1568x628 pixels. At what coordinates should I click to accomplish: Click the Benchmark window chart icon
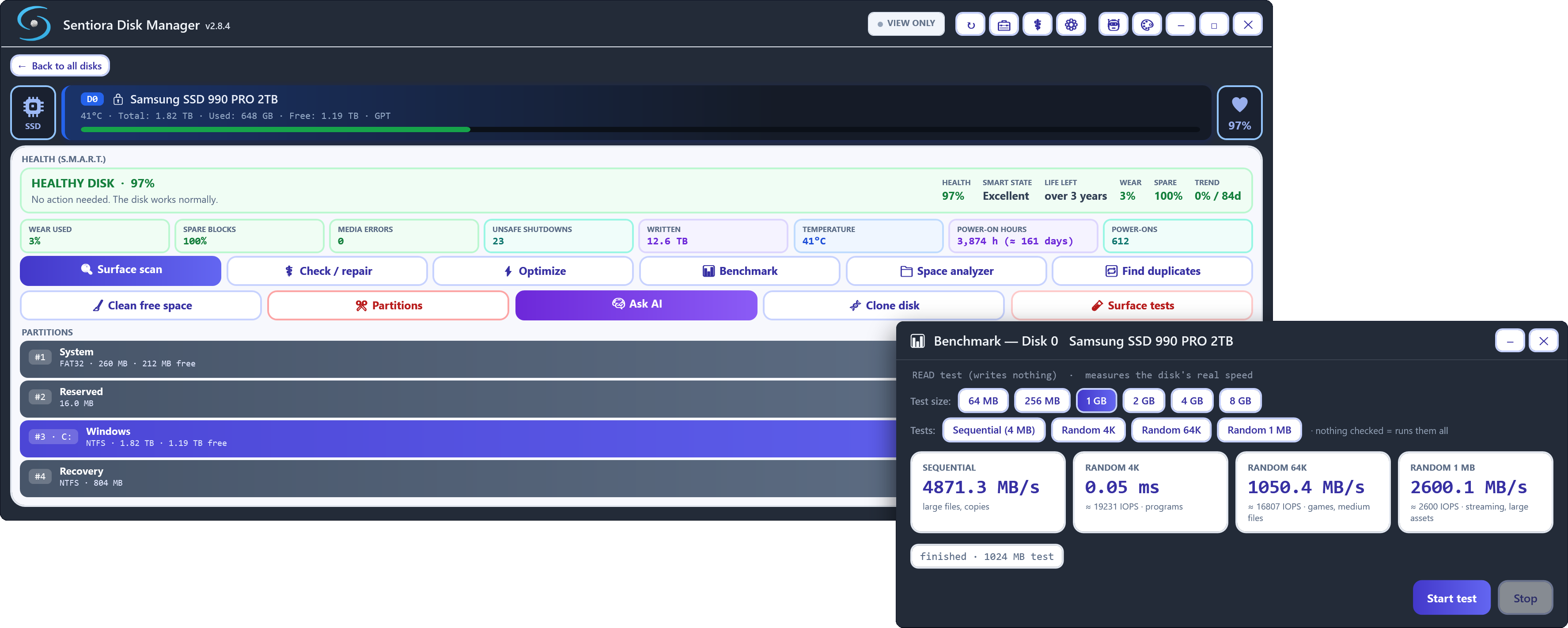point(917,341)
